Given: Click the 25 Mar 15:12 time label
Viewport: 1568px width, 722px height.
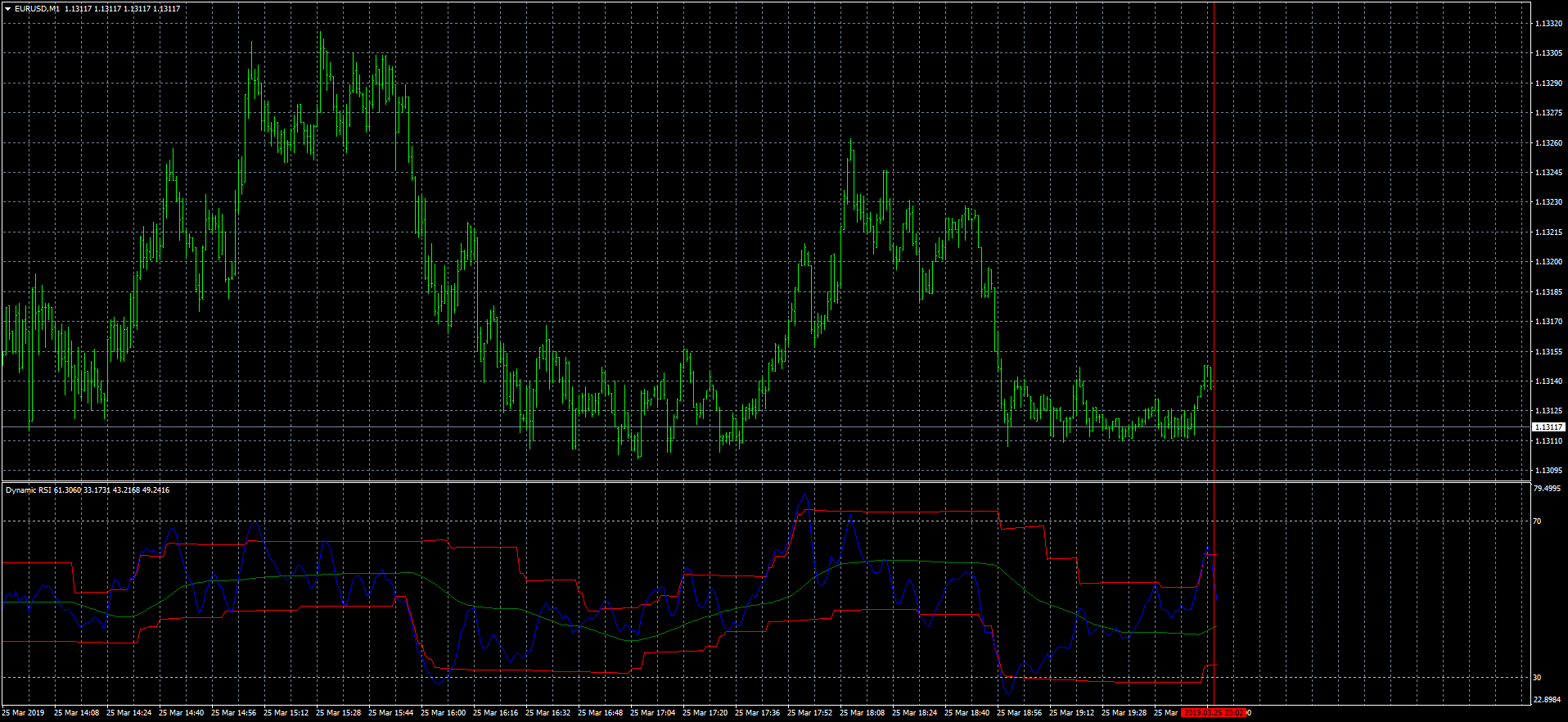Looking at the screenshot, I should coord(286,713).
